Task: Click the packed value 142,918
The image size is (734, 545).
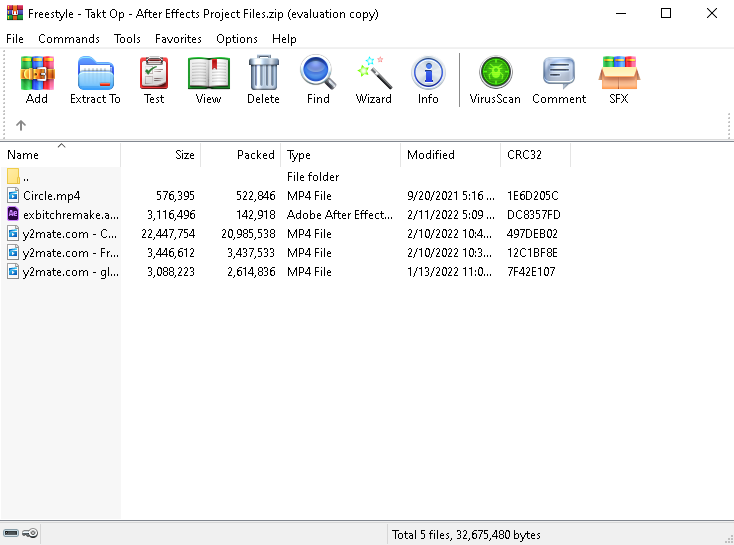Action: click(256, 215)
